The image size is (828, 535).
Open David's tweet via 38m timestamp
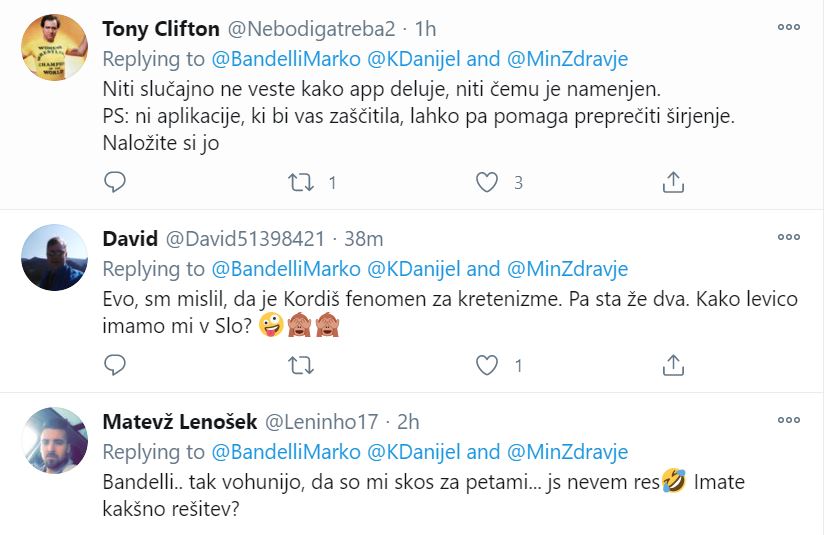tap(363, 238)
